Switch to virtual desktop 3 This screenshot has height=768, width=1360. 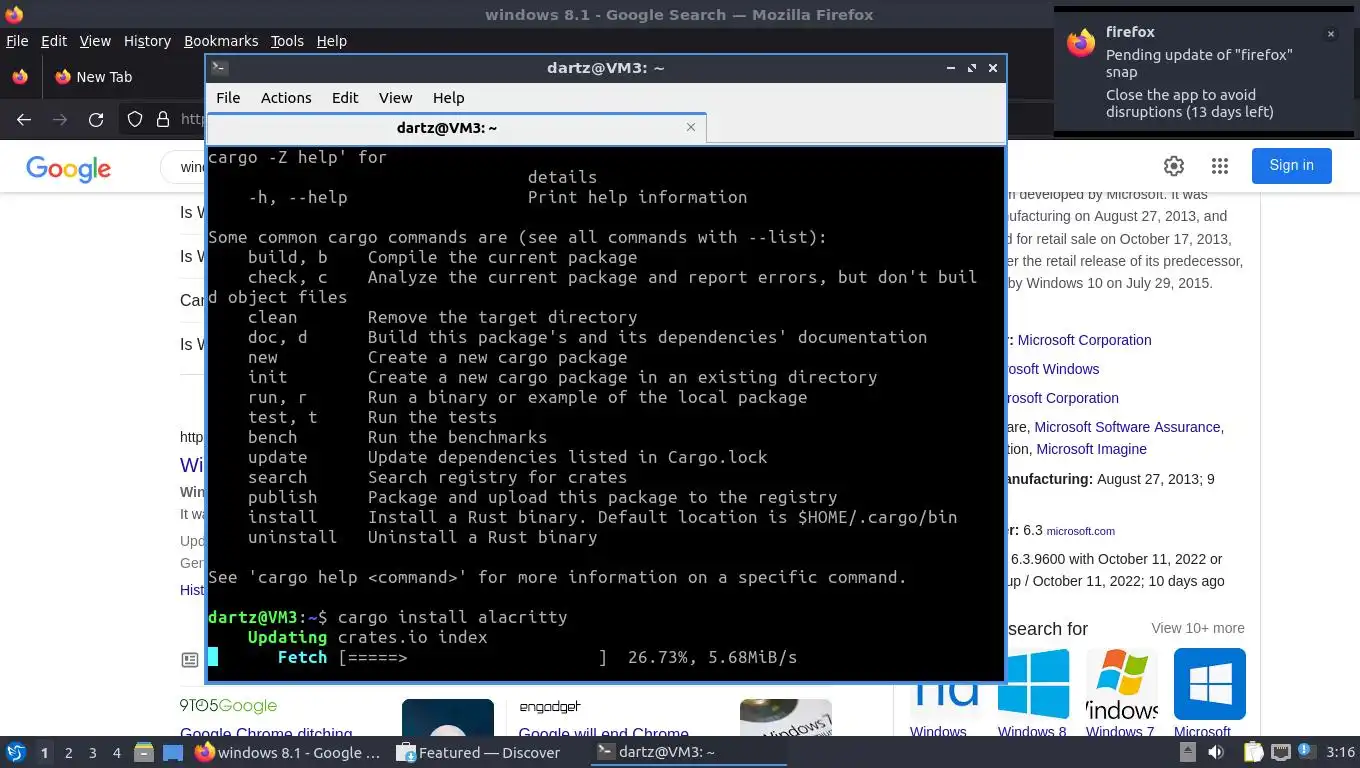93,752
